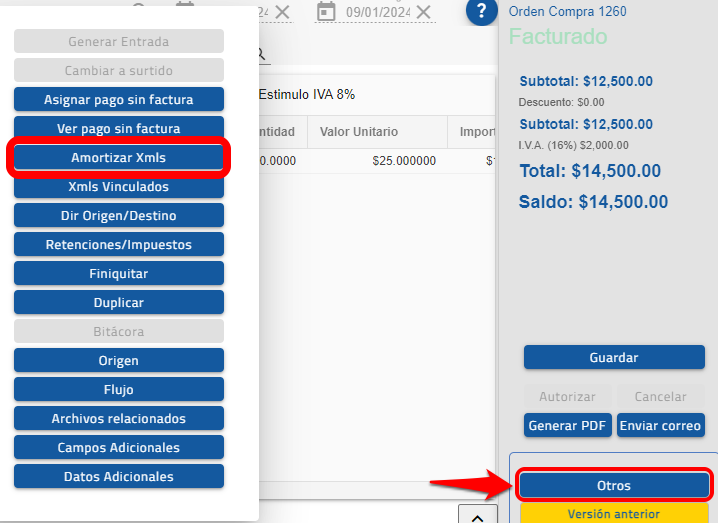The image size is (718, 523).
Task: Select Amortizar Xmls from the menu
Action: pyautogui.click(x=119, y=158)
